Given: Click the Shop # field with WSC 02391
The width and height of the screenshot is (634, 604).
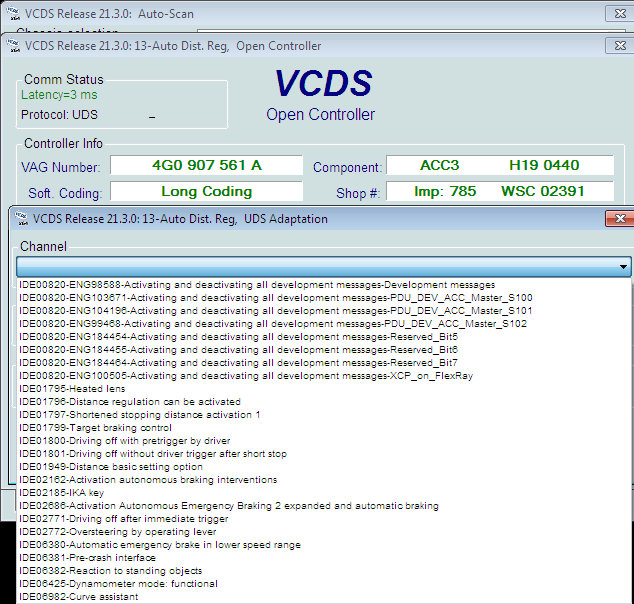Looking at the screenshot, I should pos(500,191).
